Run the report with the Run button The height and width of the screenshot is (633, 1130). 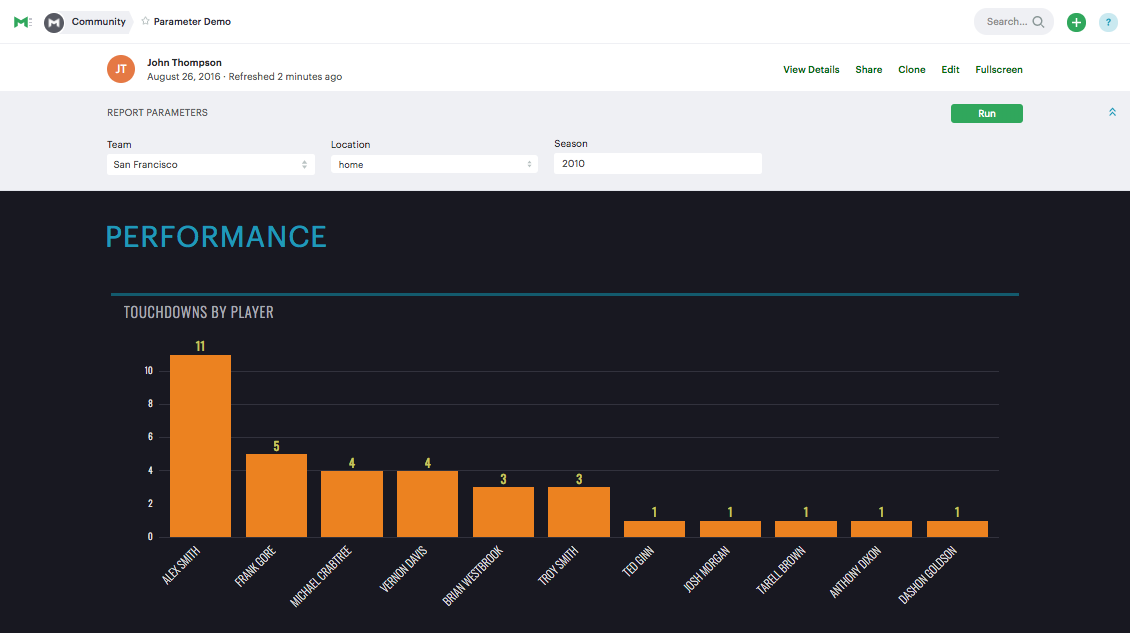pos(987,113)
